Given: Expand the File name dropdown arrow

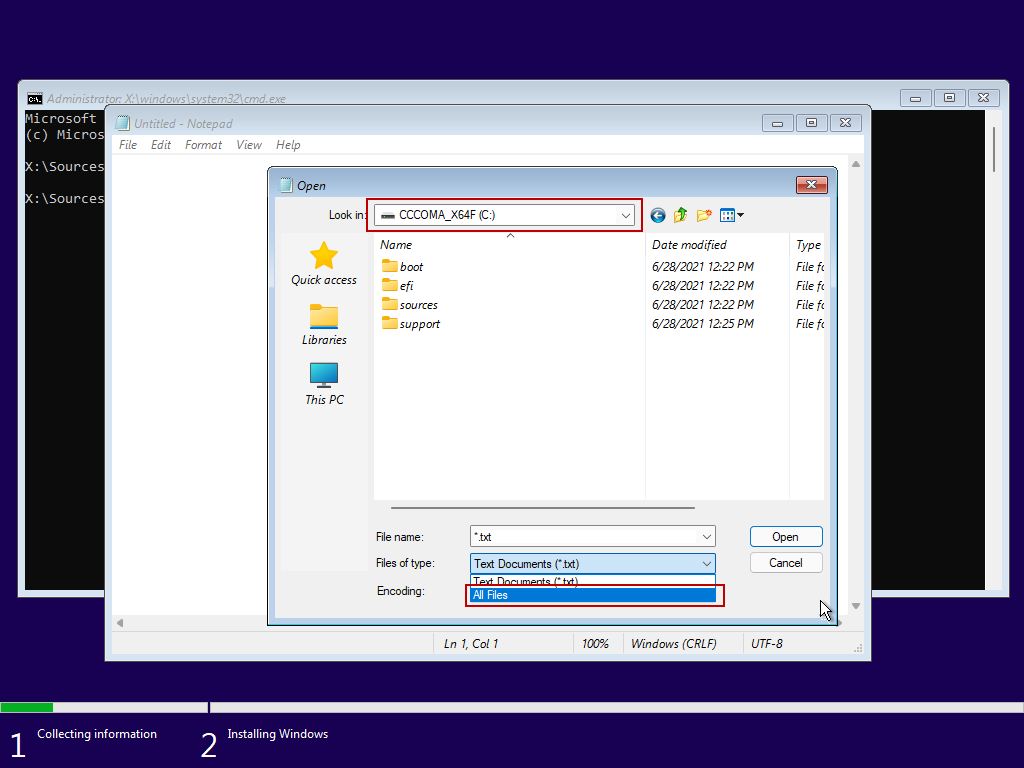Looking at the screenshot, I should pyautogui.click(x=707, y=537).
